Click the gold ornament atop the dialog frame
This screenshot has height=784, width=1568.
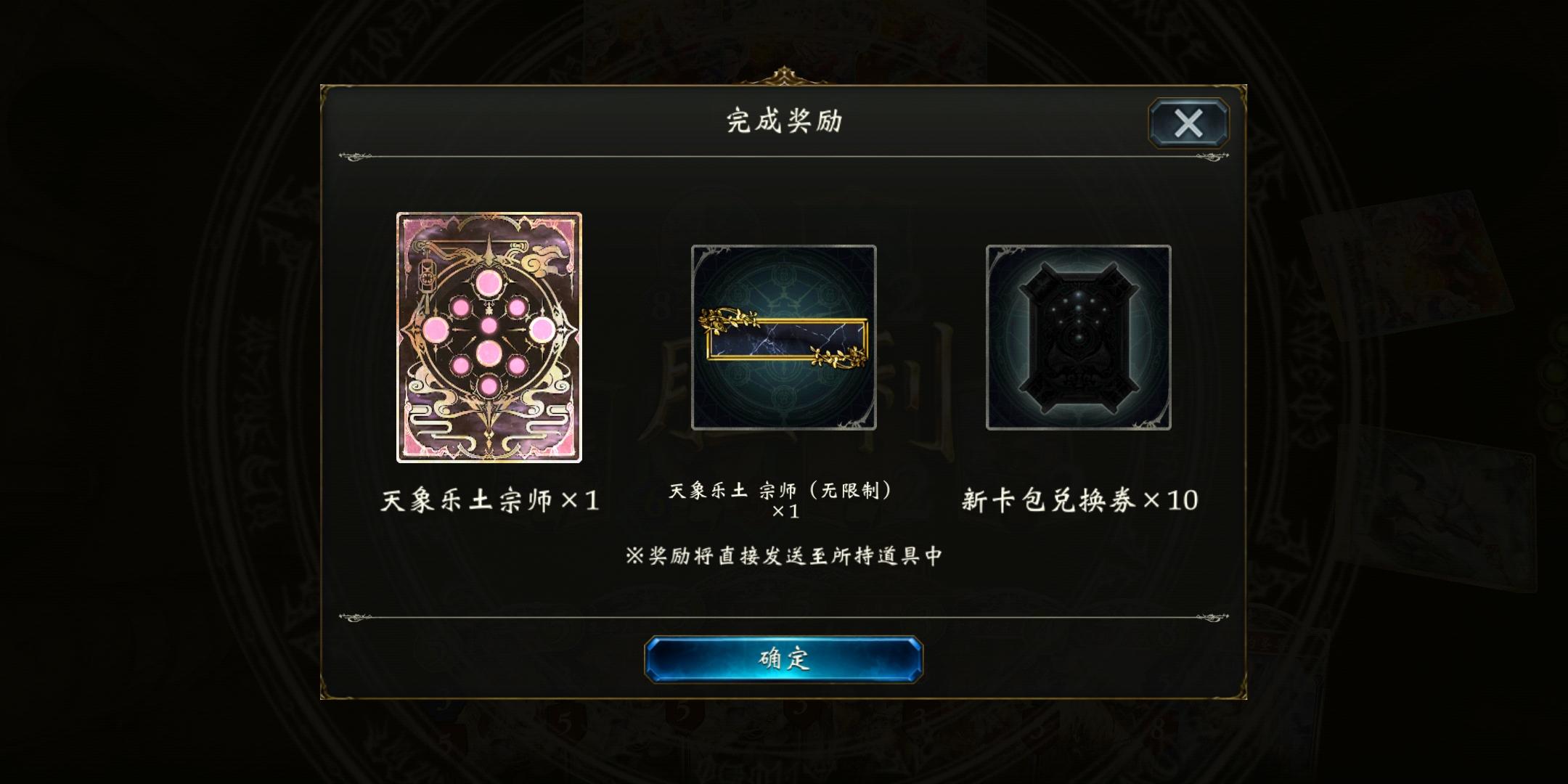[783, 75]
